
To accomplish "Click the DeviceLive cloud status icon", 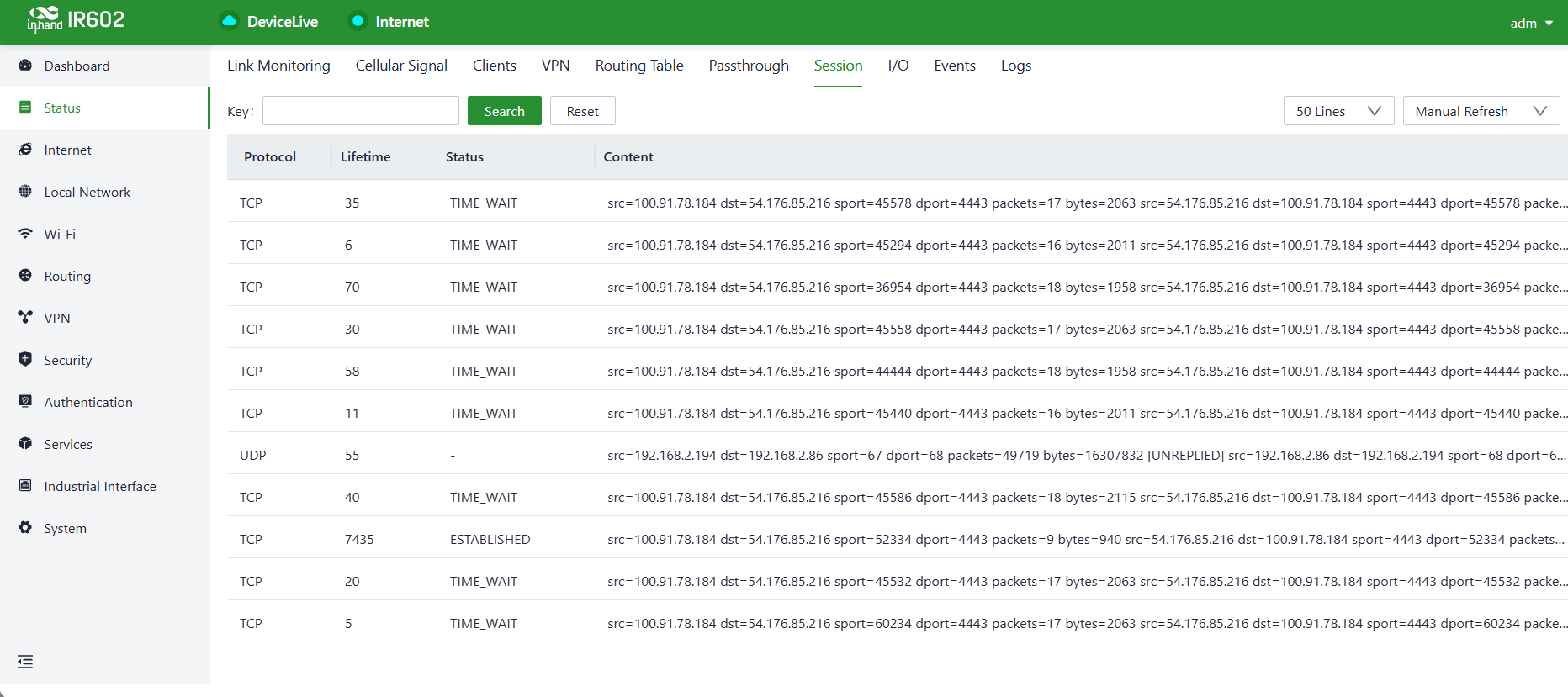I will 229,21.
